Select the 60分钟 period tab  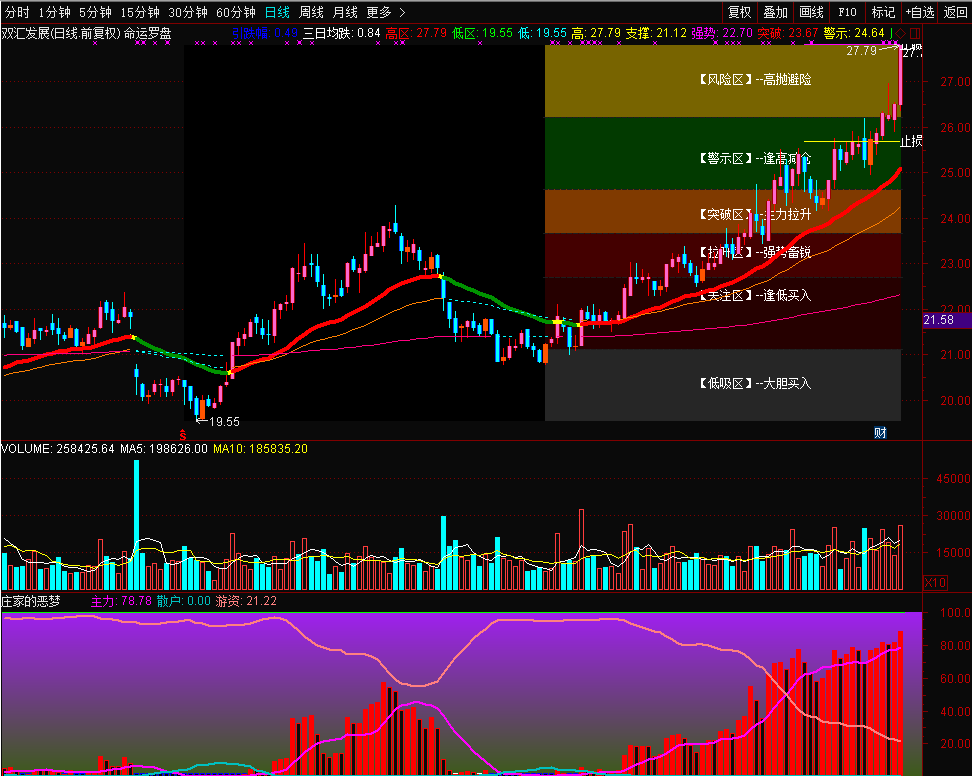point(236,12)
